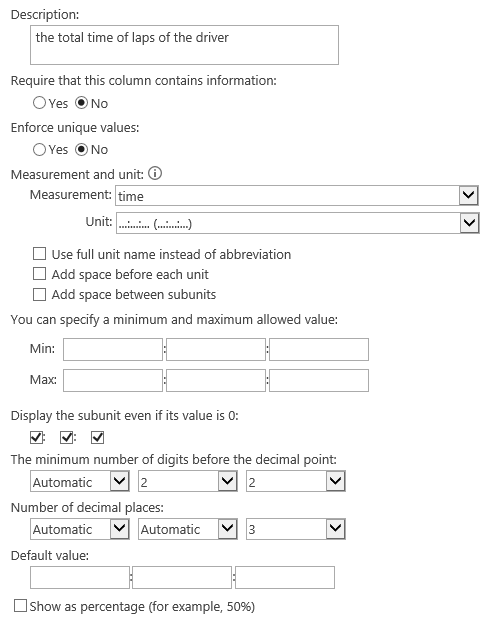Select Yes for Require column contains information
The width and height of the screenshot is (485, 622).
39,103
